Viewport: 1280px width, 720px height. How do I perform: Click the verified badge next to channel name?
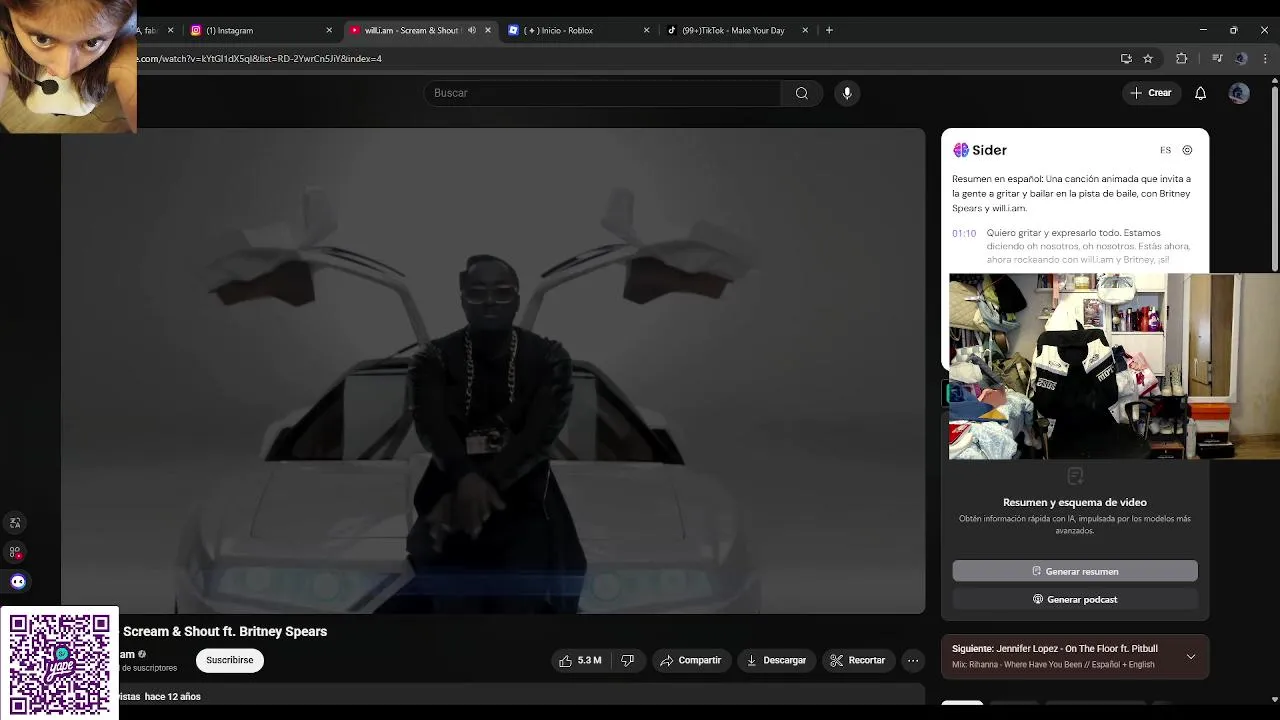[142, 654]
